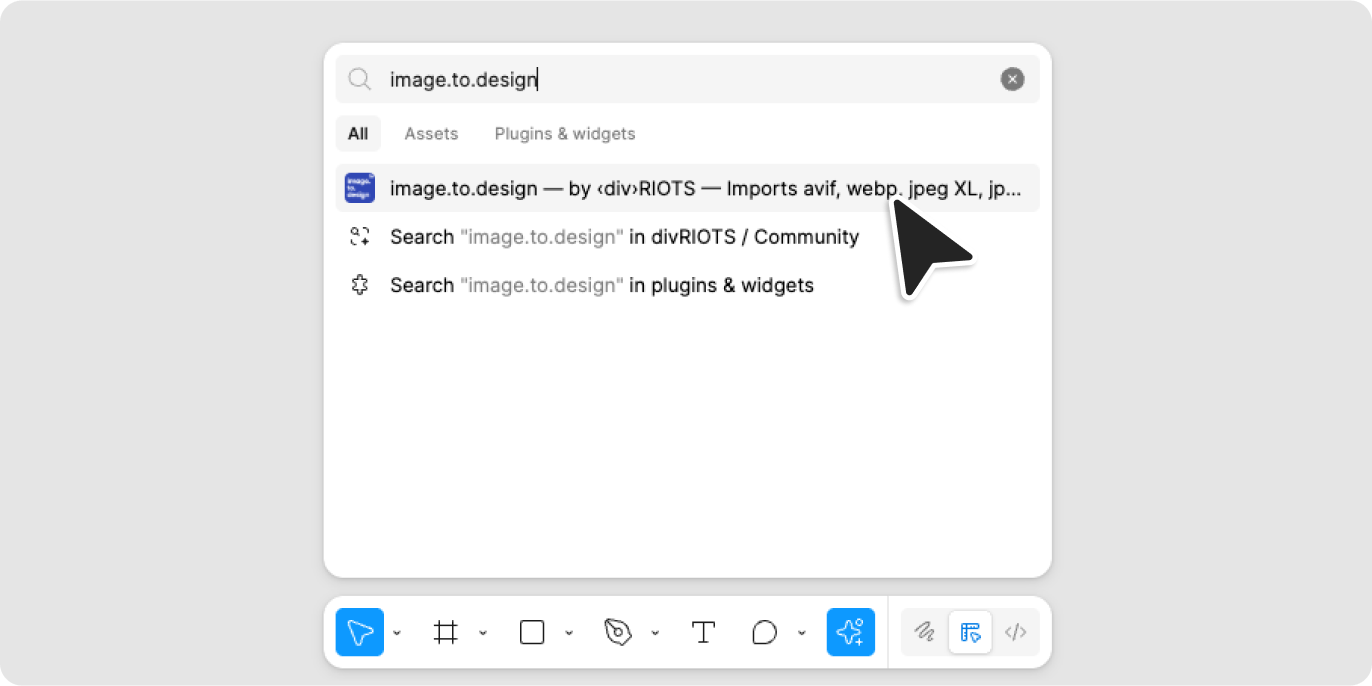The image size is (1372, 686).
Task: Expand Comment tool options chevron
Action: 801,632
